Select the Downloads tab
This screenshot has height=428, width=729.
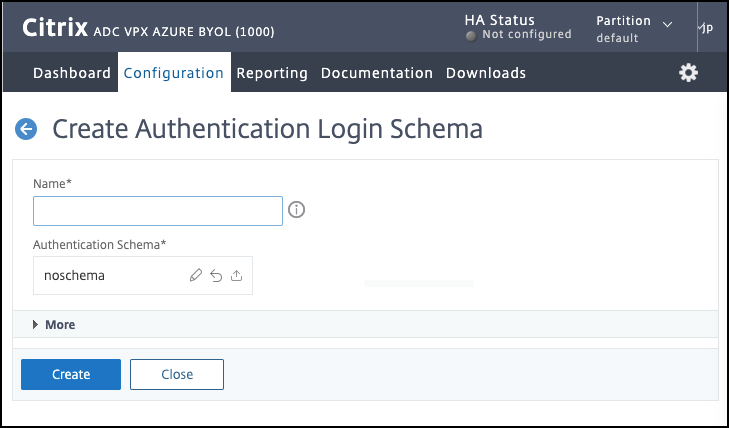coord(486,73)
